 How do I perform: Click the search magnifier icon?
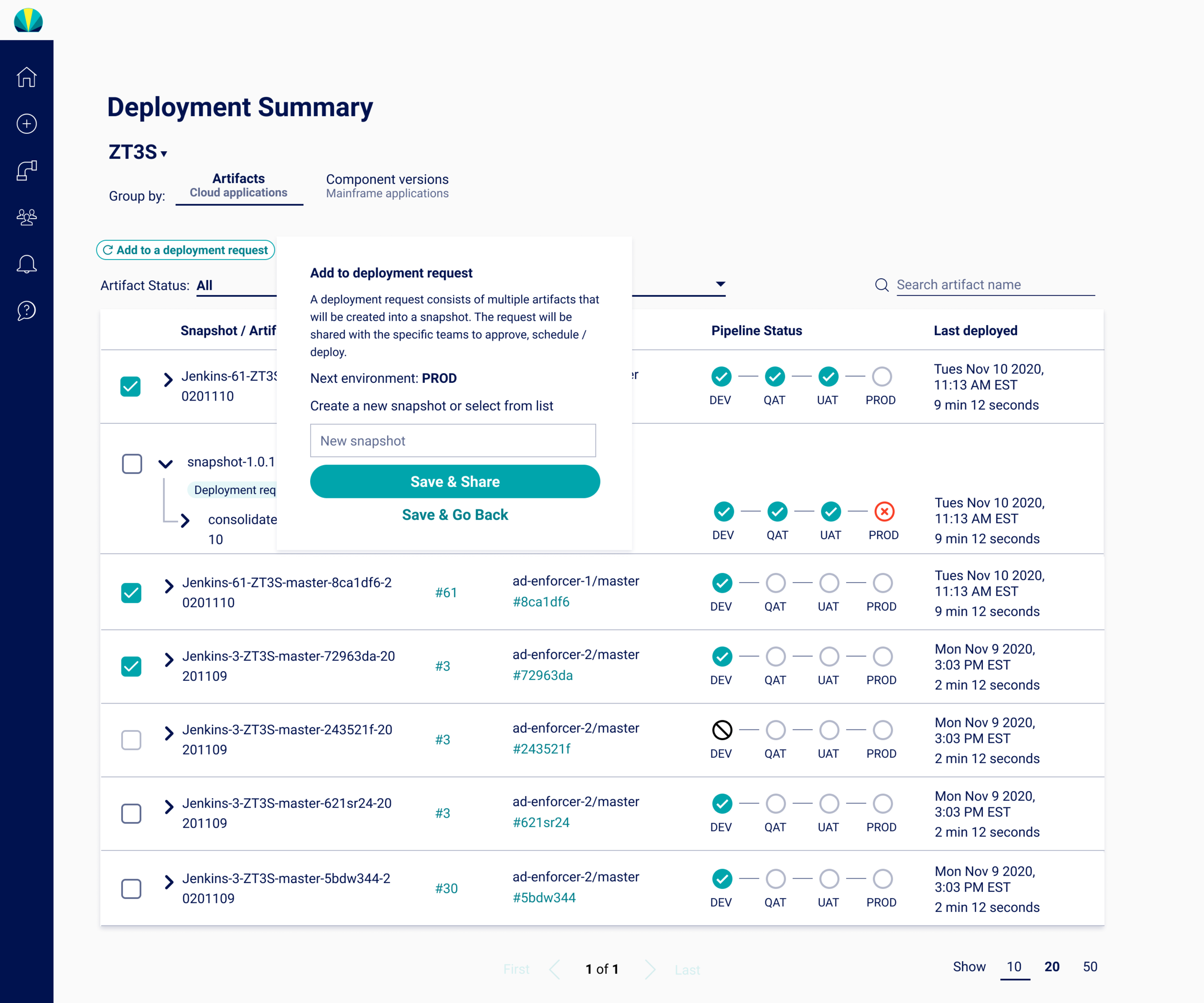pos(882,285)
